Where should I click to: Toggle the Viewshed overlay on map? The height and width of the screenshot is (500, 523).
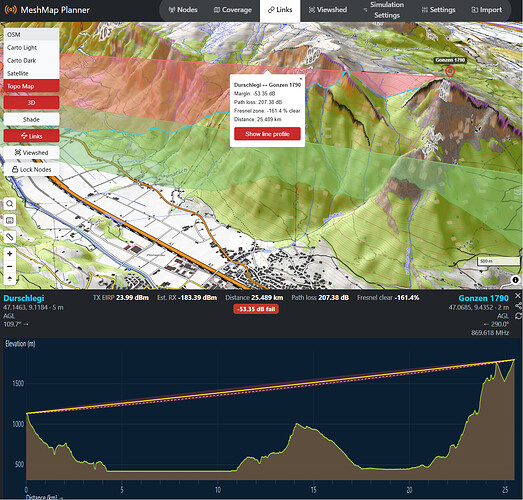[31, 152]
